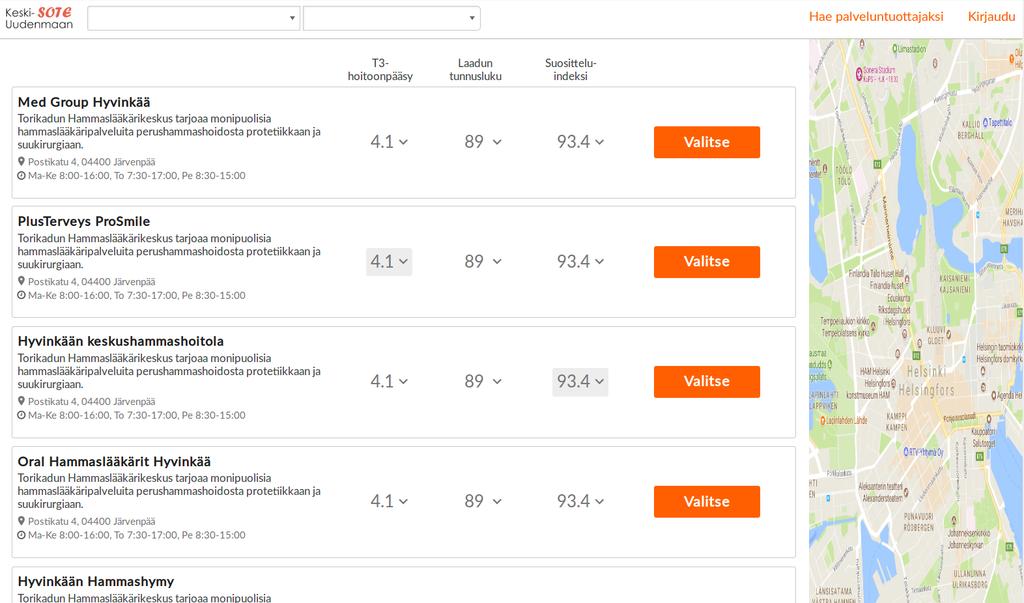Click the Hyvinkään Hammashymy title
Image resolution: width=1024 pixels, height=603 pixels.
tap(96, 581)
